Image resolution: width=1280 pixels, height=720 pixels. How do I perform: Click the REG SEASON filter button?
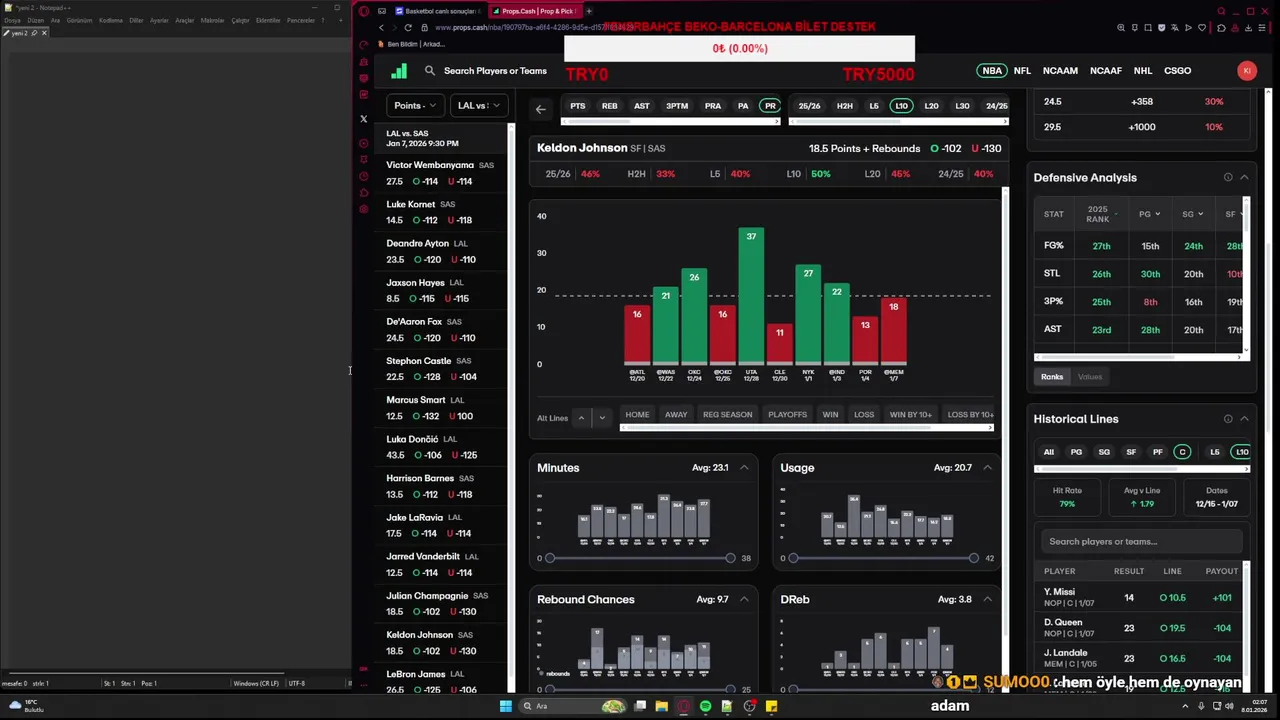coord(727,415)
